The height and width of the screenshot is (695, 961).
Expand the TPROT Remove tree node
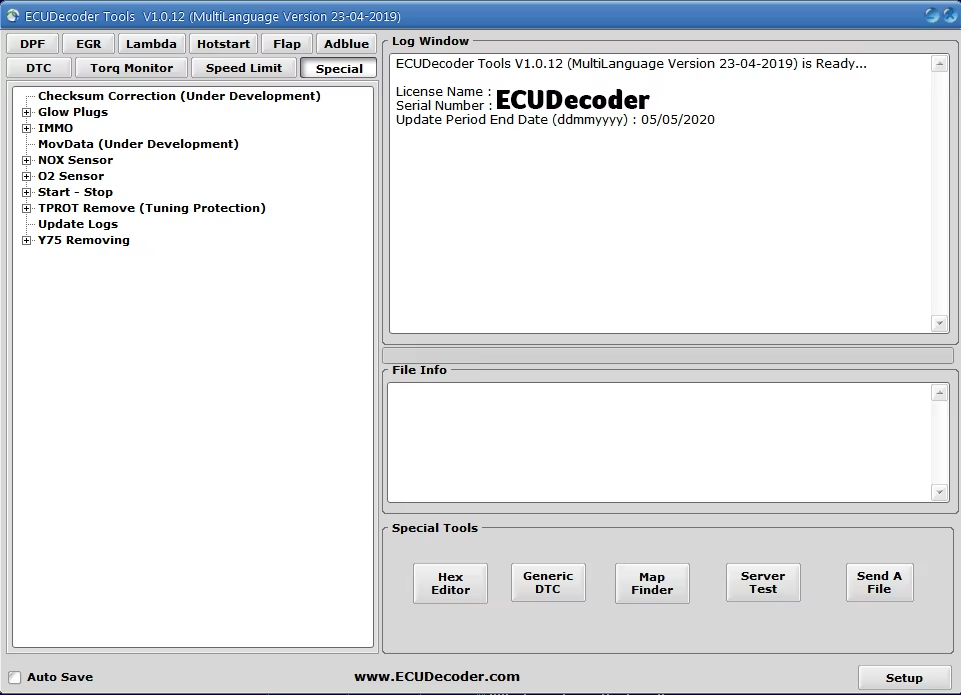click(x=26, y=208)
